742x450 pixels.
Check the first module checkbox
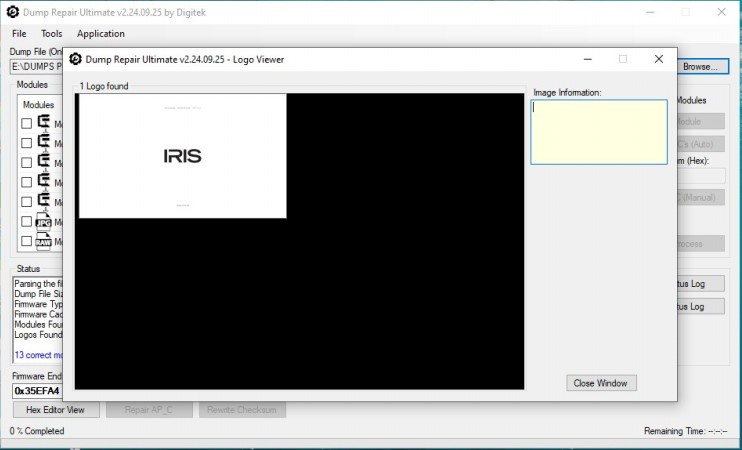26,124
